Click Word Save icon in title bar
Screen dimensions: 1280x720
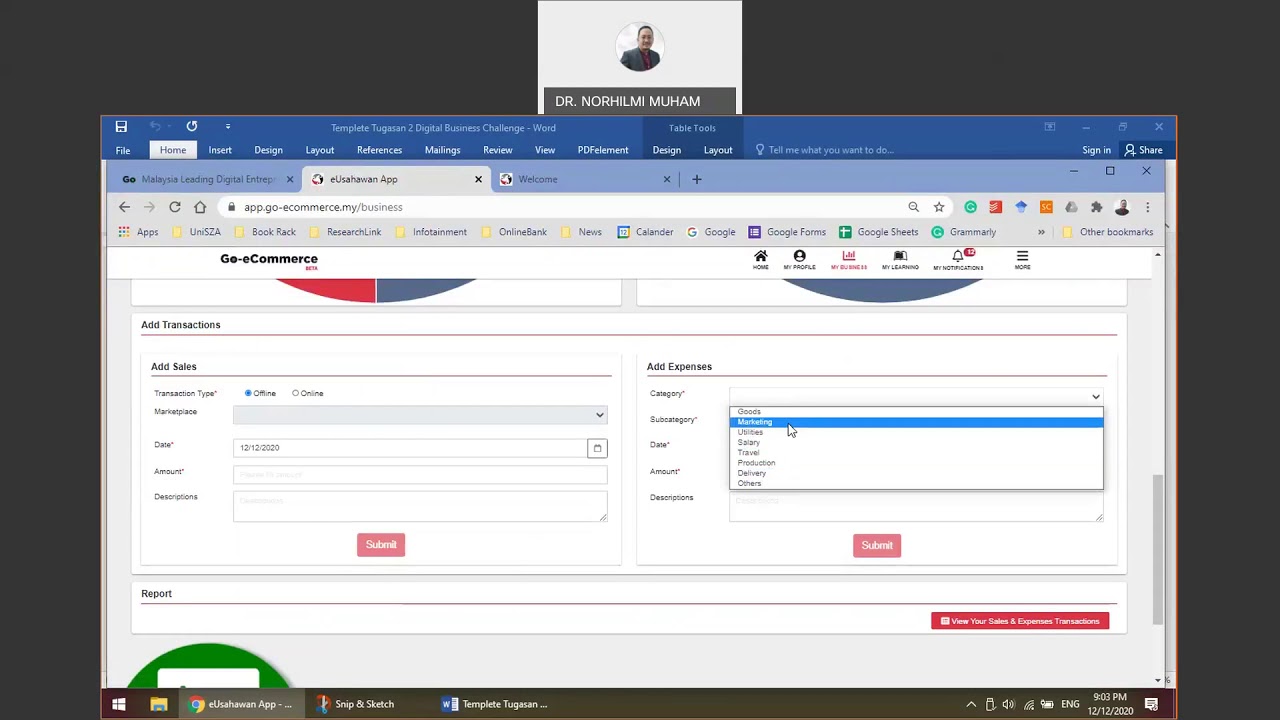click(121, 127)
